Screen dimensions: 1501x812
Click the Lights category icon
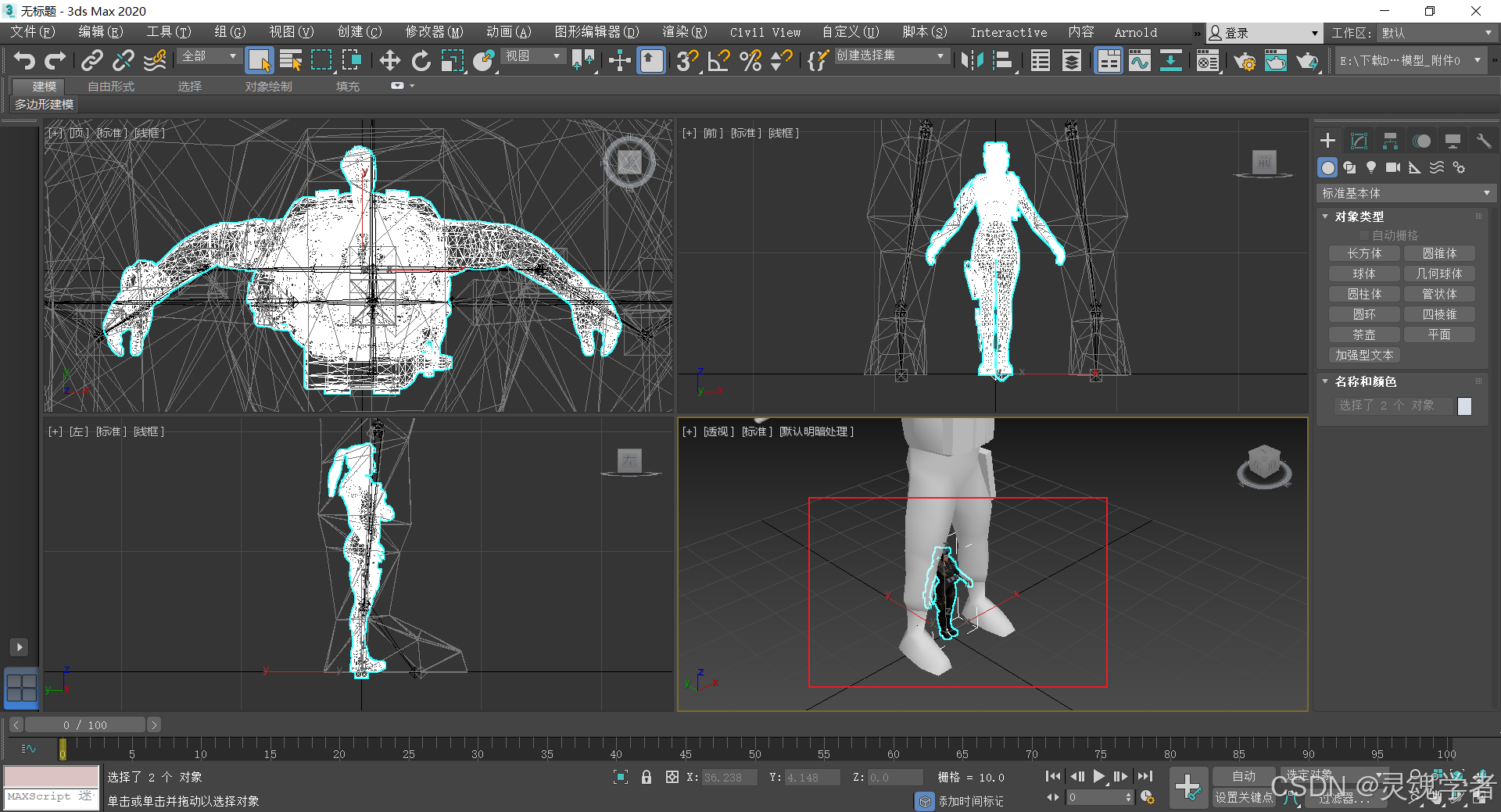(x=1370, y=167)
